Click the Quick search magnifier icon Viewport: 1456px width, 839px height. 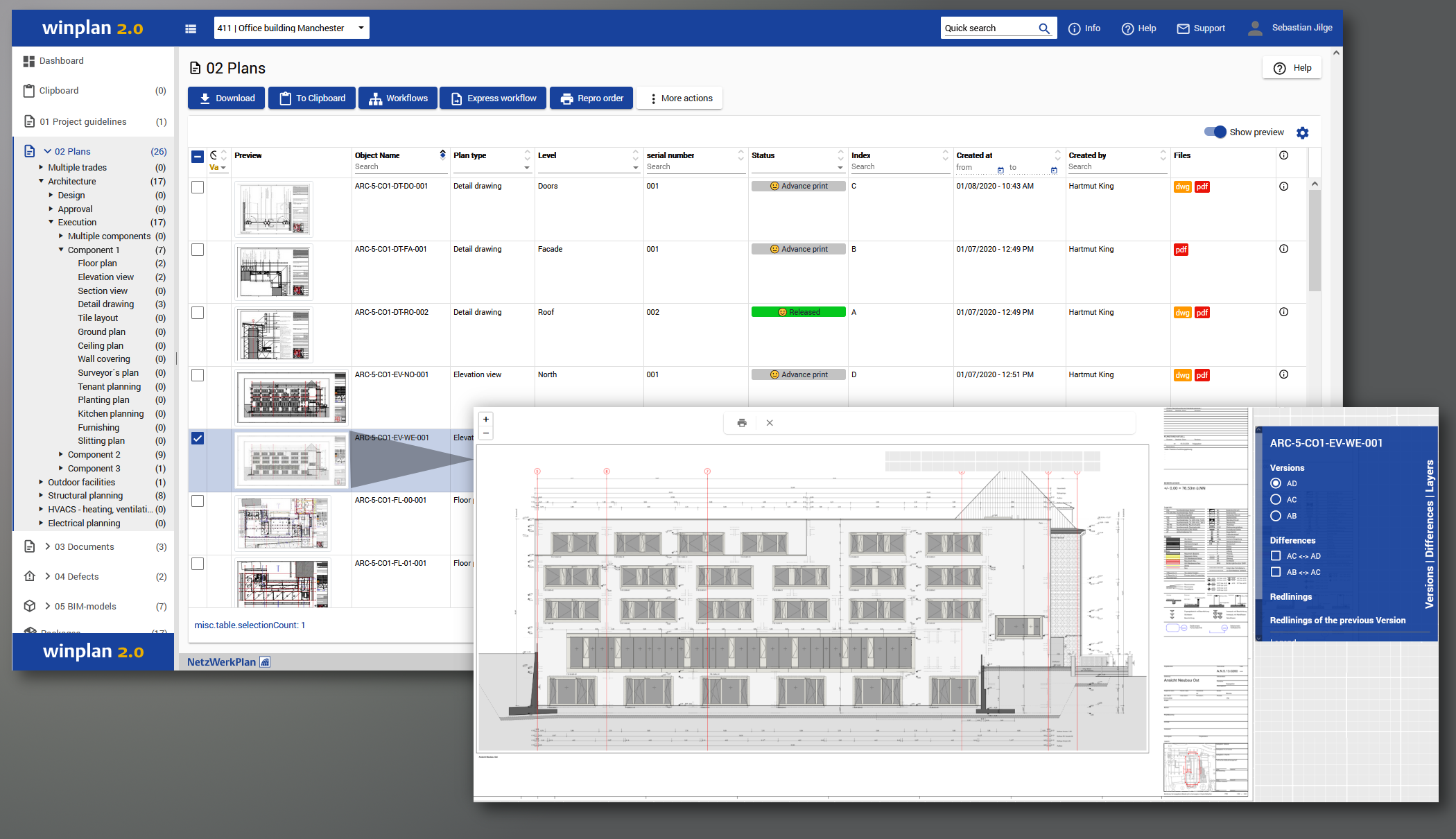[1043, 28]
